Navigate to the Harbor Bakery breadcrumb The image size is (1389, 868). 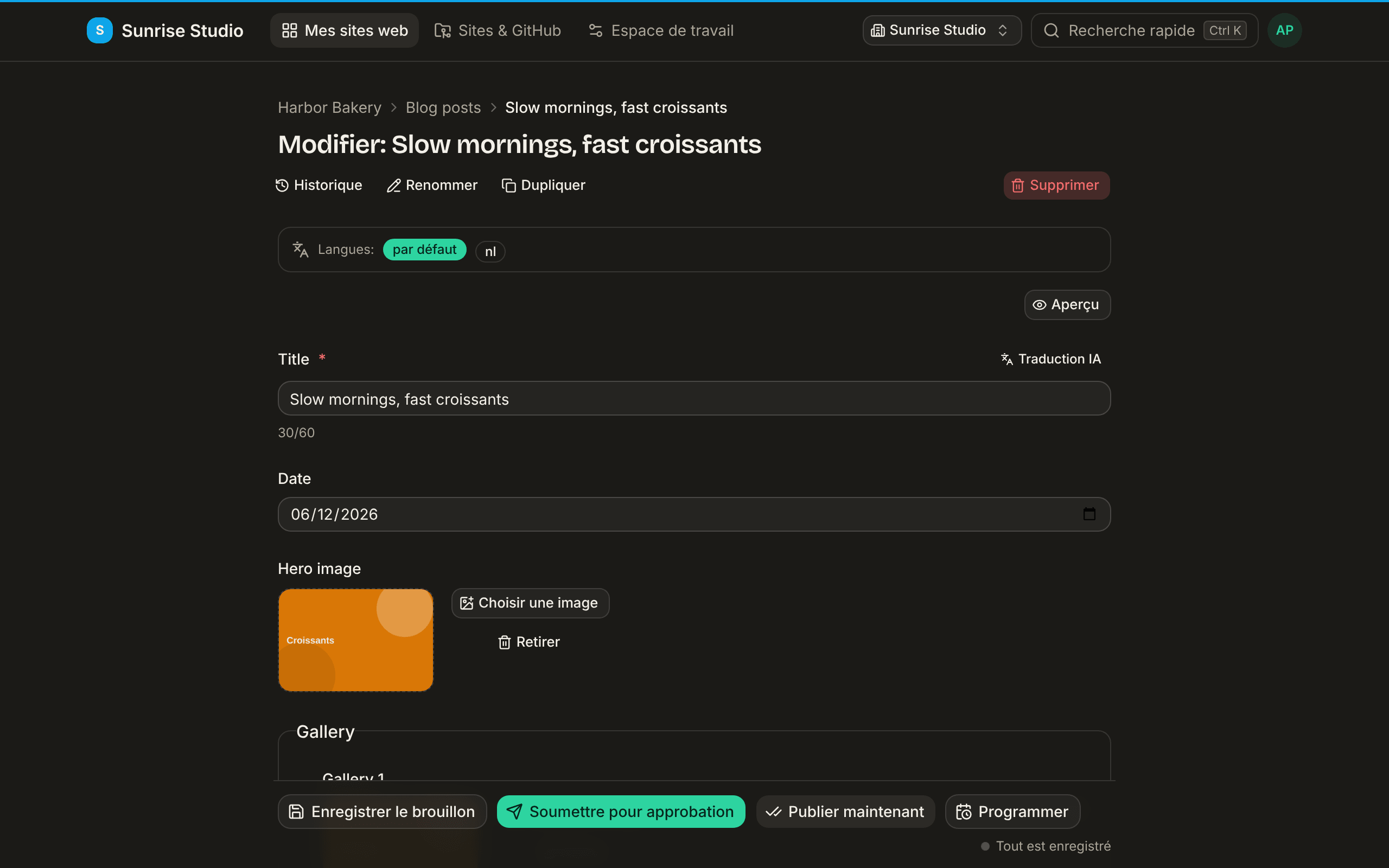pyautogui.click(x=329, y=107)
